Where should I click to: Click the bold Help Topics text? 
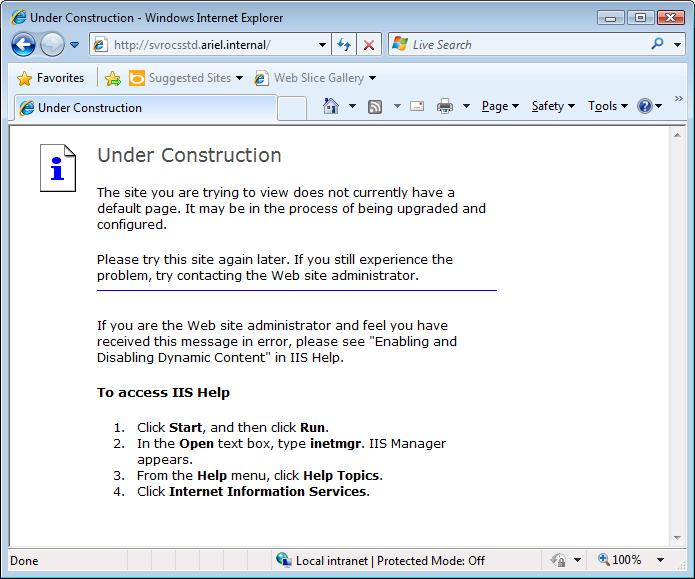click(341, 476)
